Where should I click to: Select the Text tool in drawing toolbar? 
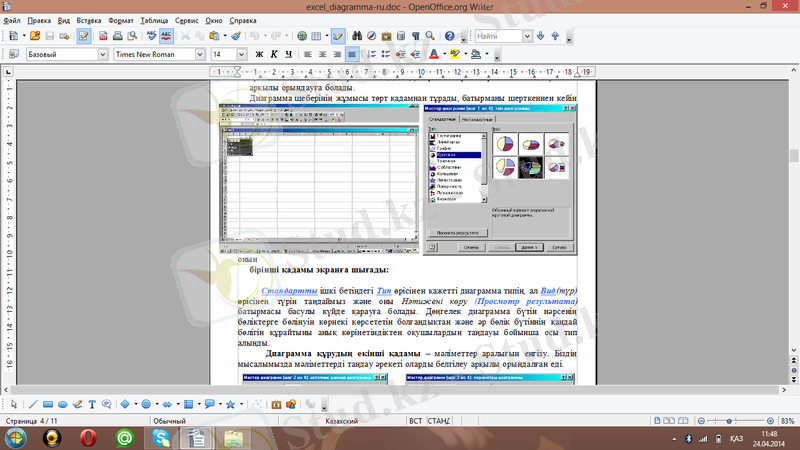coord(92,404)
